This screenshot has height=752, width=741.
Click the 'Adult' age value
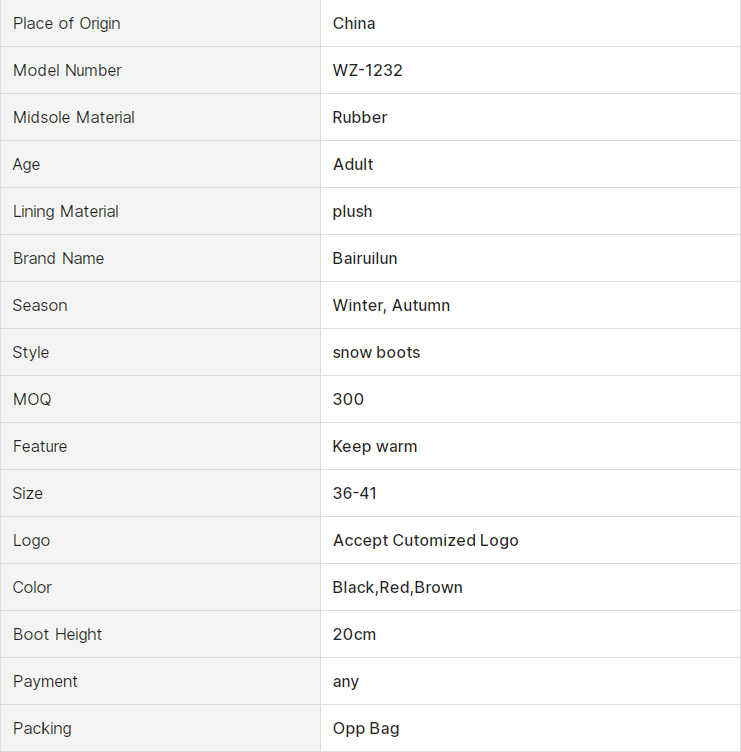(x=353, y=164)
